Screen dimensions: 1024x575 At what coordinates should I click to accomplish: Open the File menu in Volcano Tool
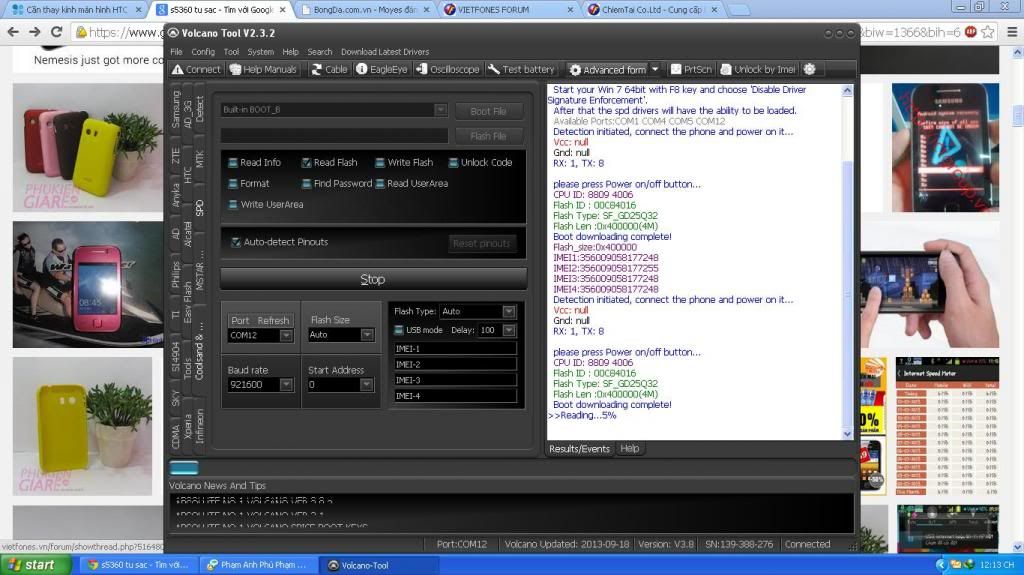click(x=176, y=52)
